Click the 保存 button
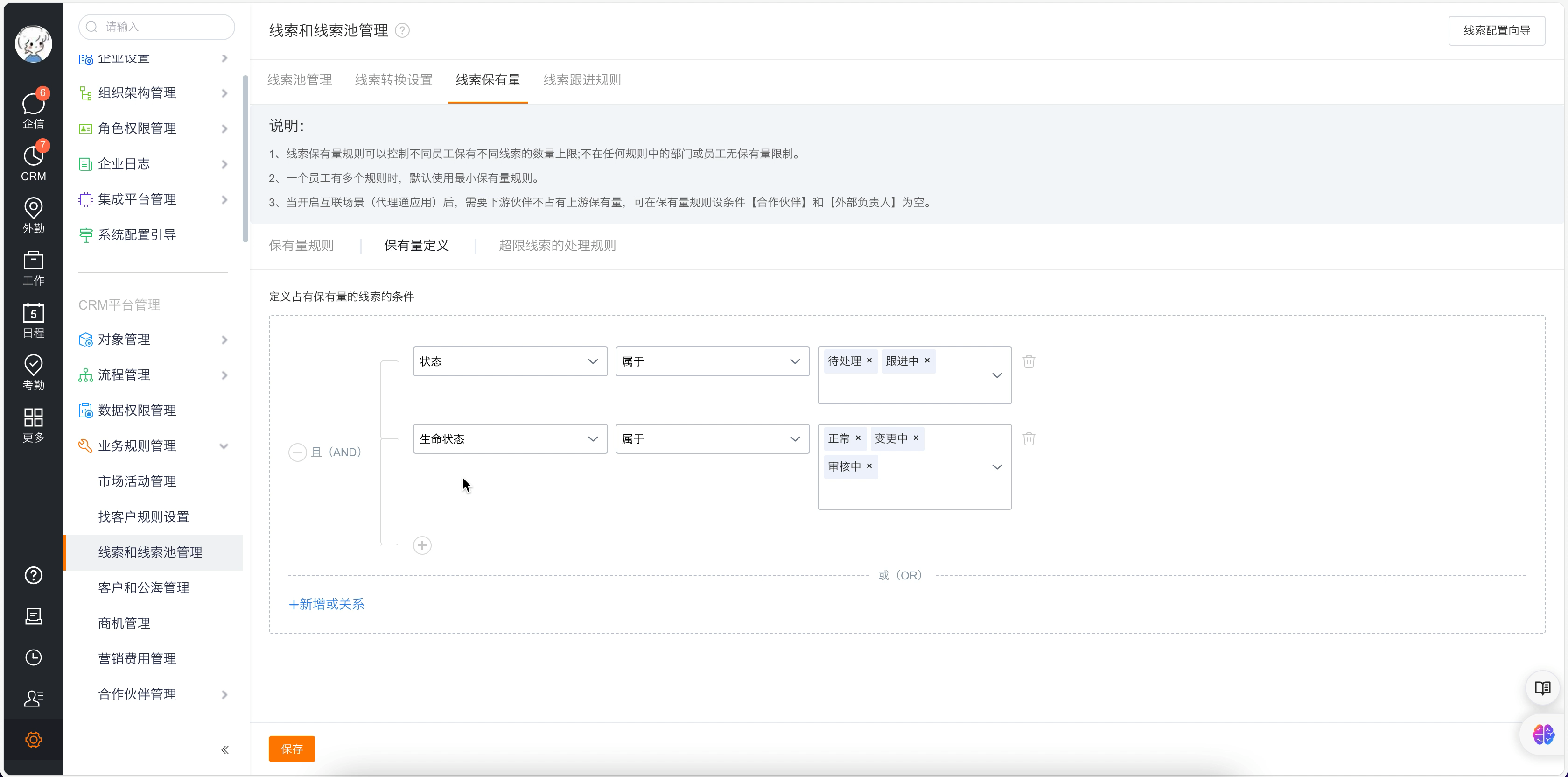Image resolution: width=1568 pixels, height=777 pixels. [292, 749]
